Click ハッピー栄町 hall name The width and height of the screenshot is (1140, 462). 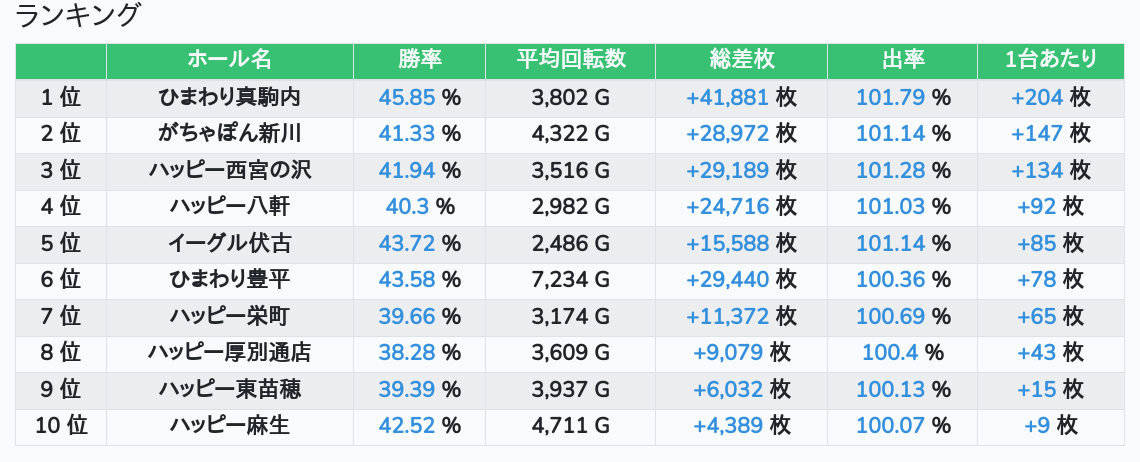coord(229,317)
